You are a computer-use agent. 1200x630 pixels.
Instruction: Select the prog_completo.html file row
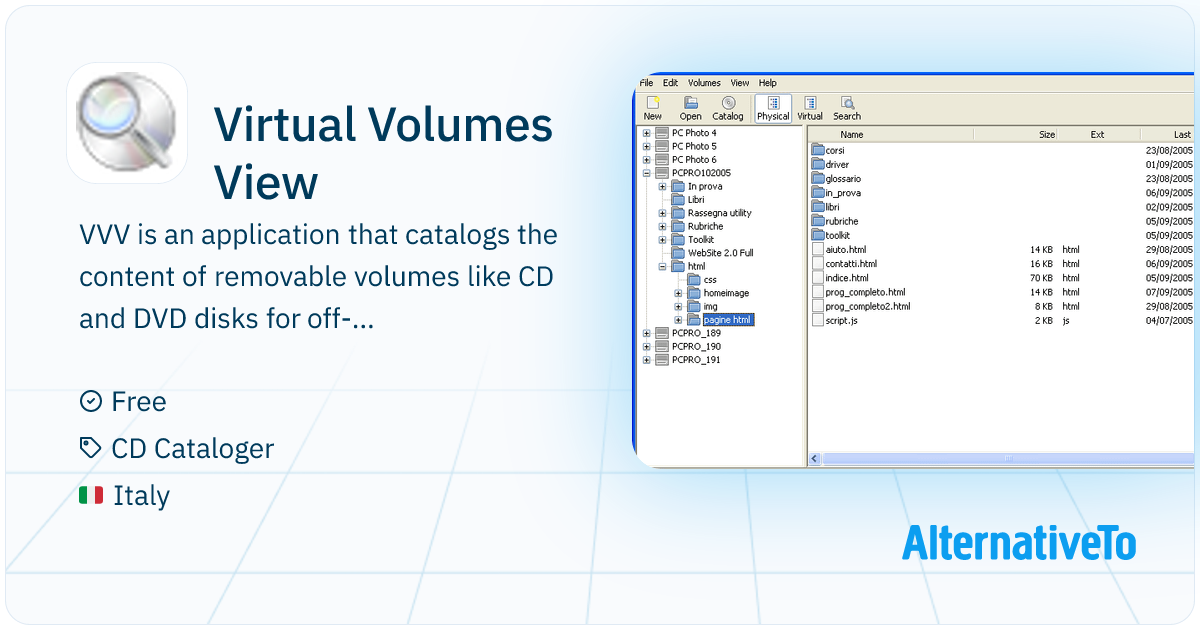1002,292
